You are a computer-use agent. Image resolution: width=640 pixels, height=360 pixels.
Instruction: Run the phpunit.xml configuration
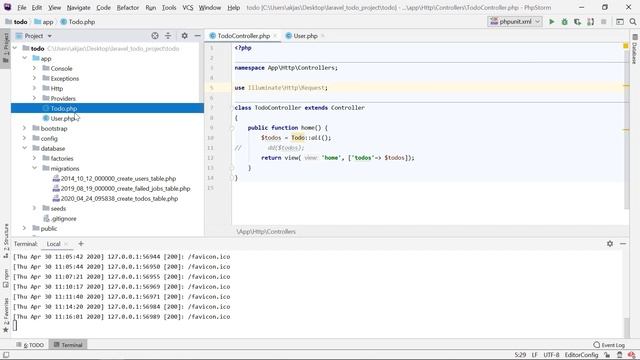coord(551,22)
